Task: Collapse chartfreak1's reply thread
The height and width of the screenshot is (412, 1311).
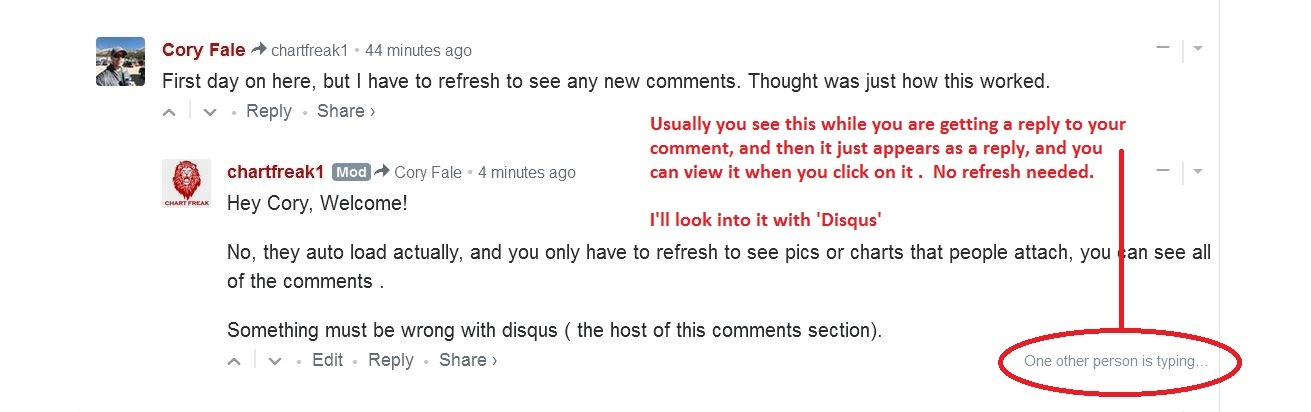Action: (1162, 170)
